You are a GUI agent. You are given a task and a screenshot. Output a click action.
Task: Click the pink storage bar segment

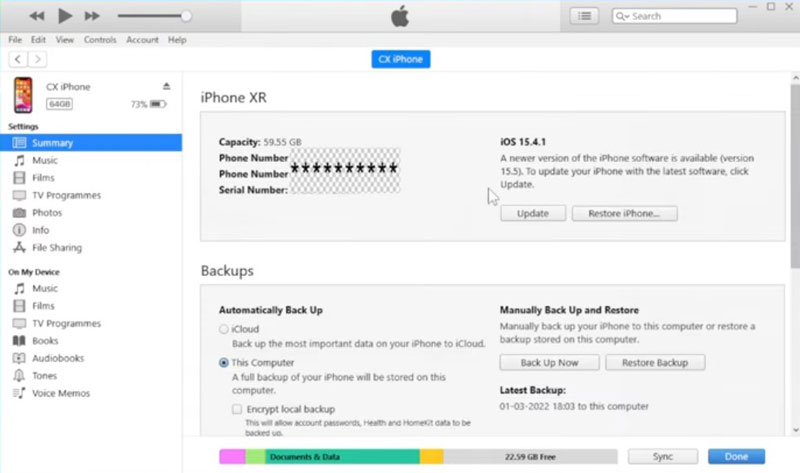[233, 457]
